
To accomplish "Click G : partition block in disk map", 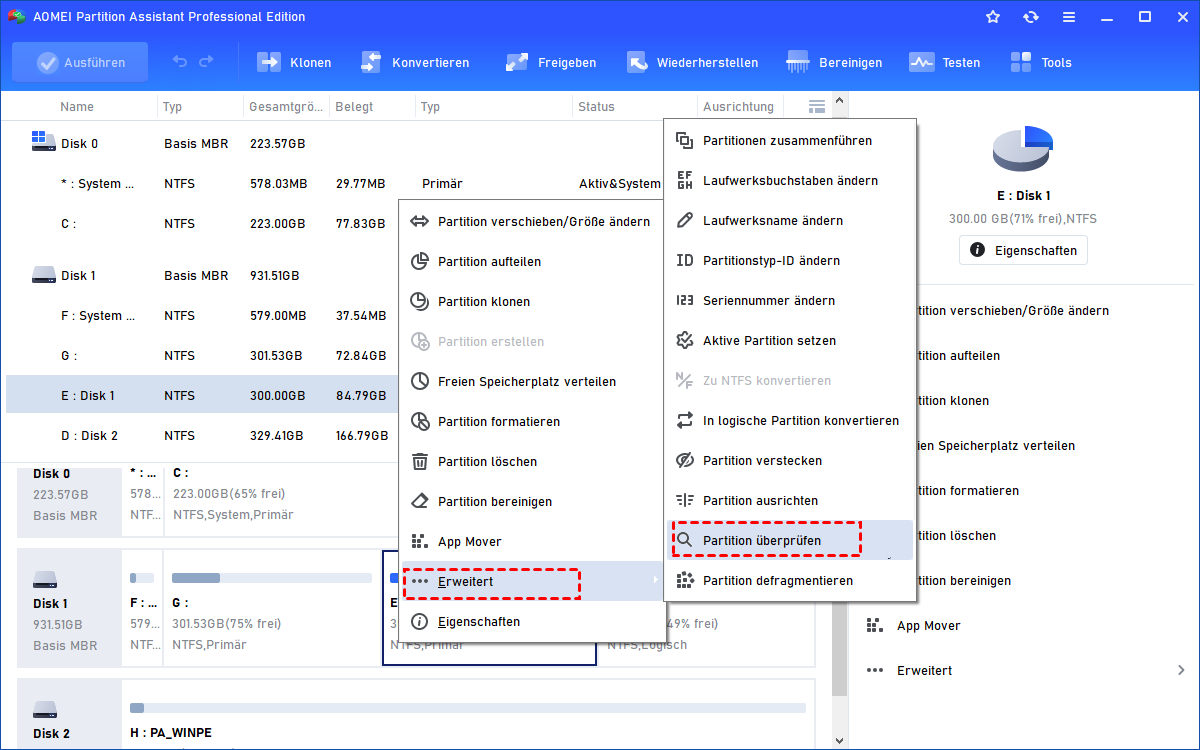I will pyautogui.click(x=272, y=609).
